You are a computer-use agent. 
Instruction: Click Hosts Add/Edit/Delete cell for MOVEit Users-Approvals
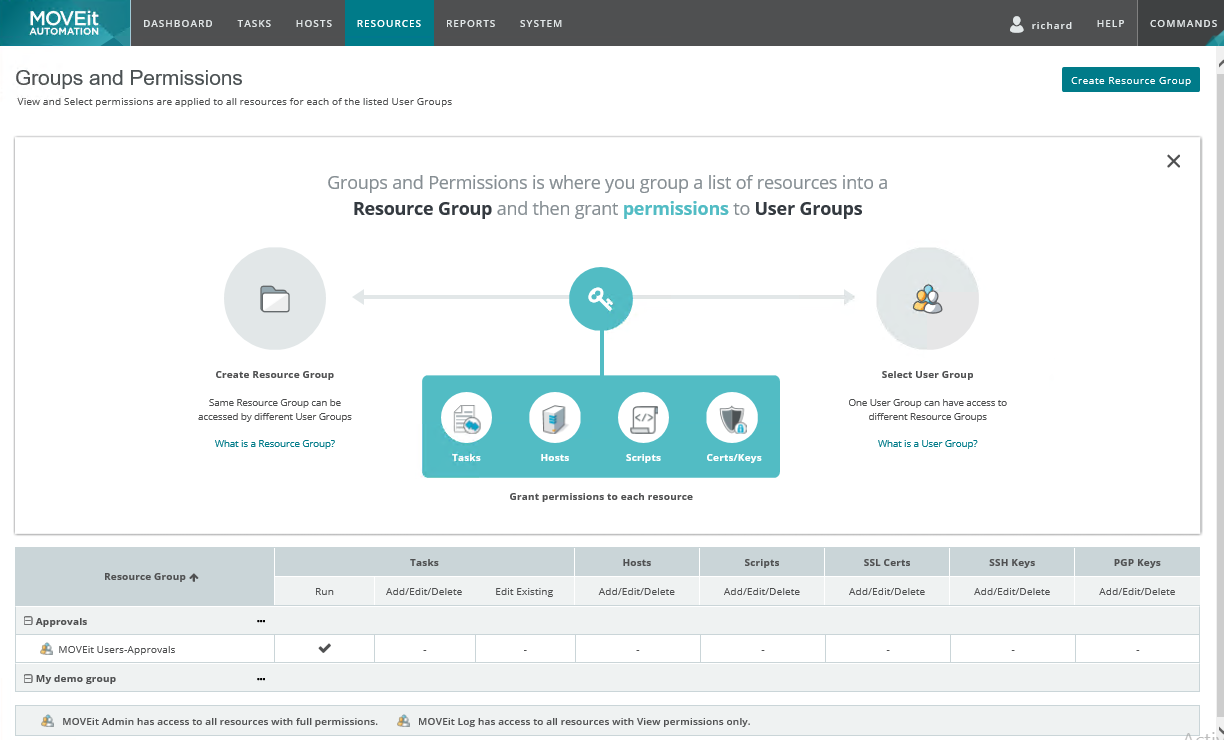pos(637,649)
